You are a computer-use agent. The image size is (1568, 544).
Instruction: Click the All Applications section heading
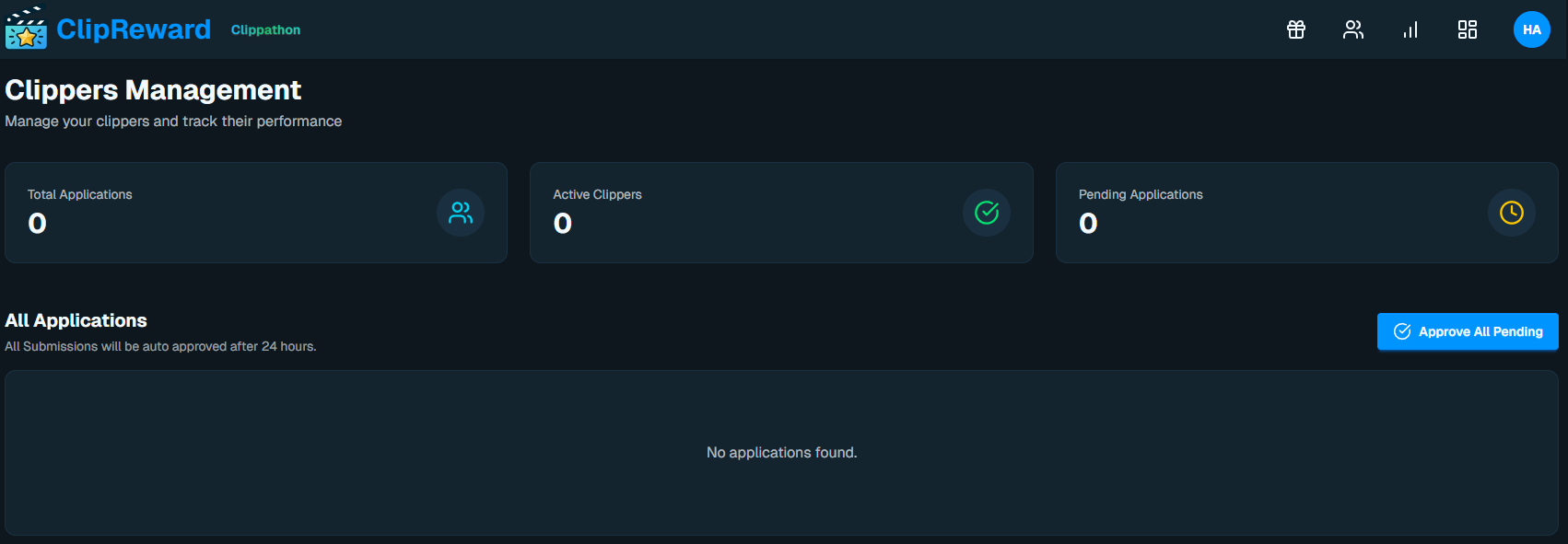pos(76,320)
